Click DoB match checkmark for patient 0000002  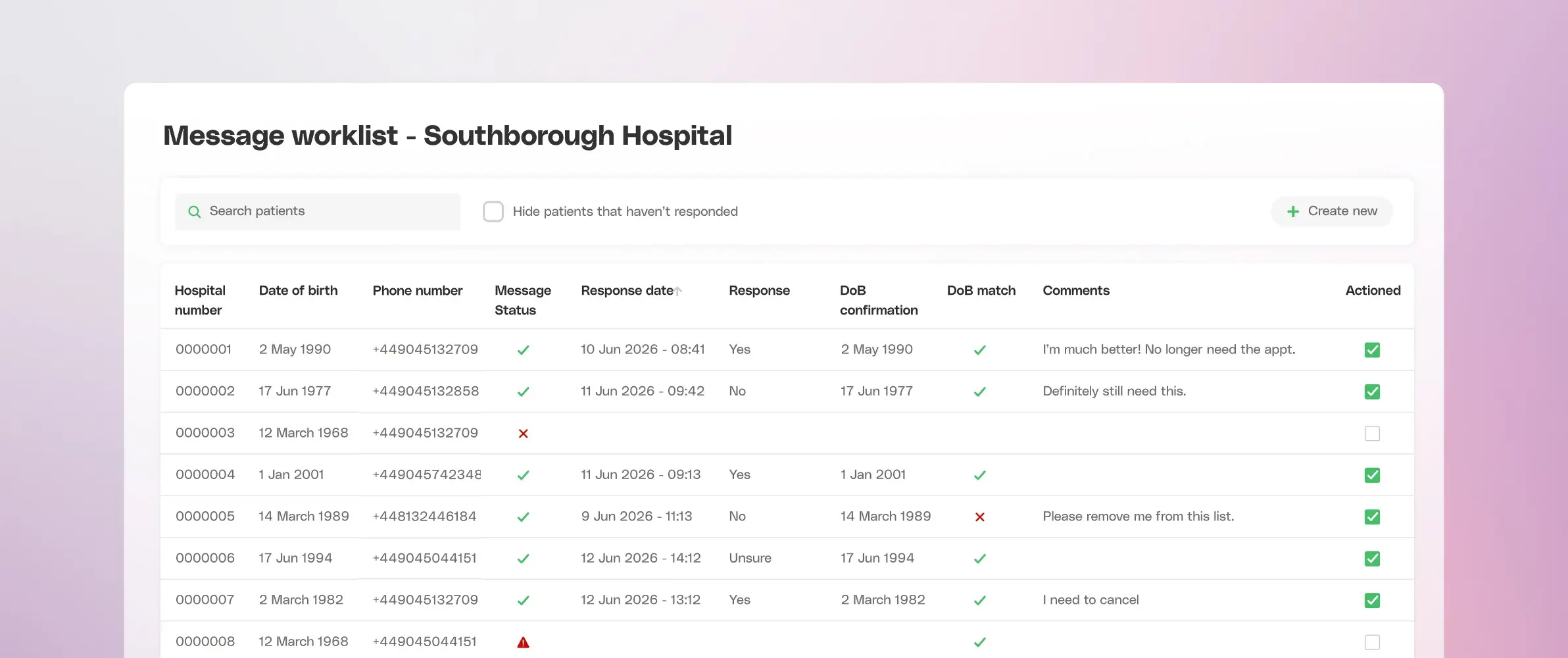[x=979, y=392]
